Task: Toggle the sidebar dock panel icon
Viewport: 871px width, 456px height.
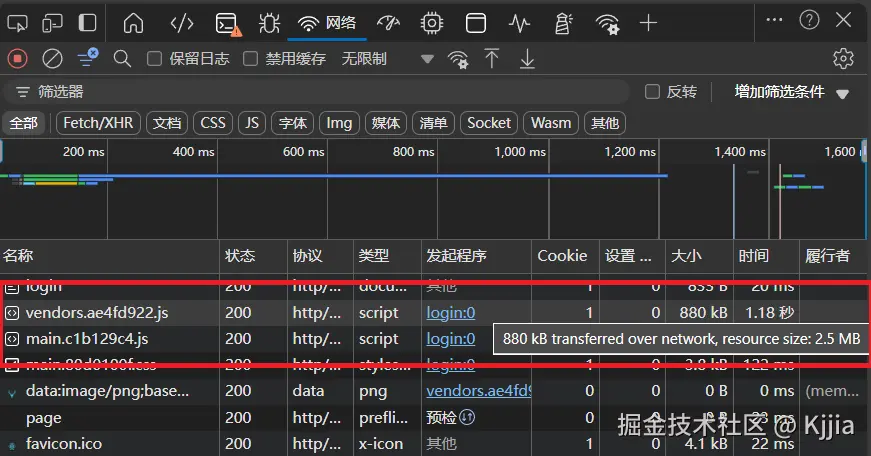Action: click(87, 23)
